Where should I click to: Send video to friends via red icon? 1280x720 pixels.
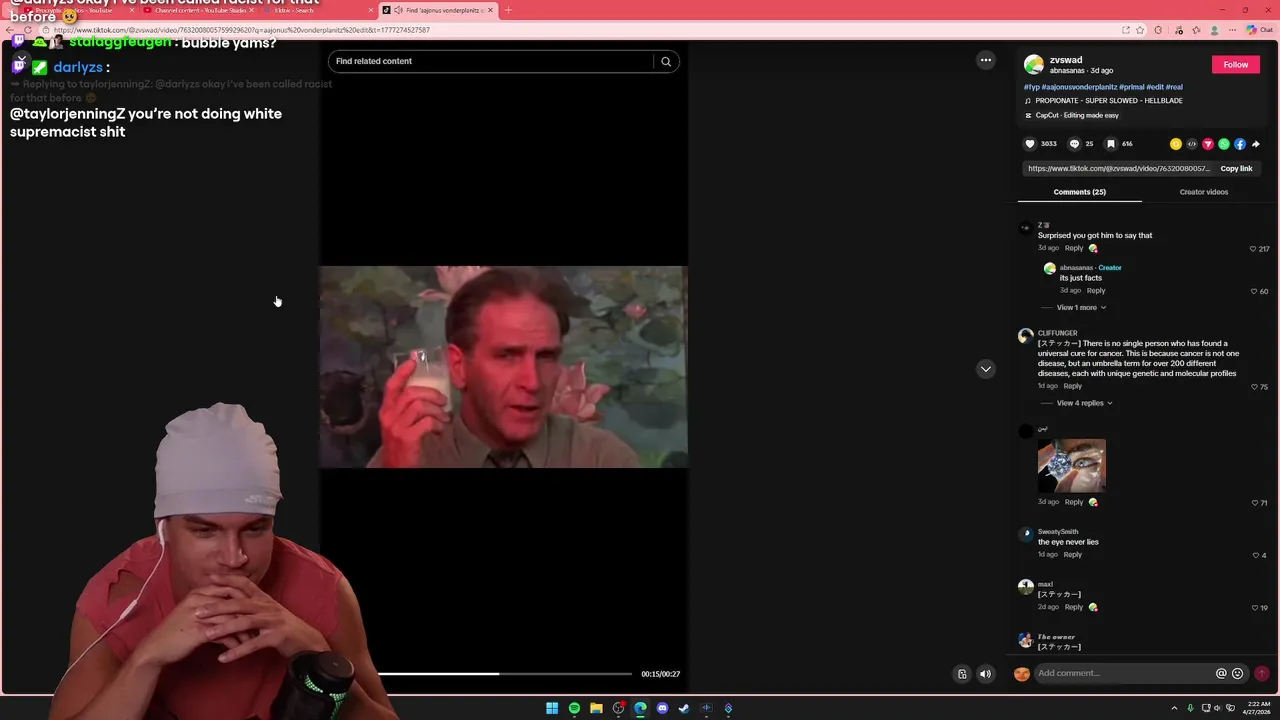1208,144
